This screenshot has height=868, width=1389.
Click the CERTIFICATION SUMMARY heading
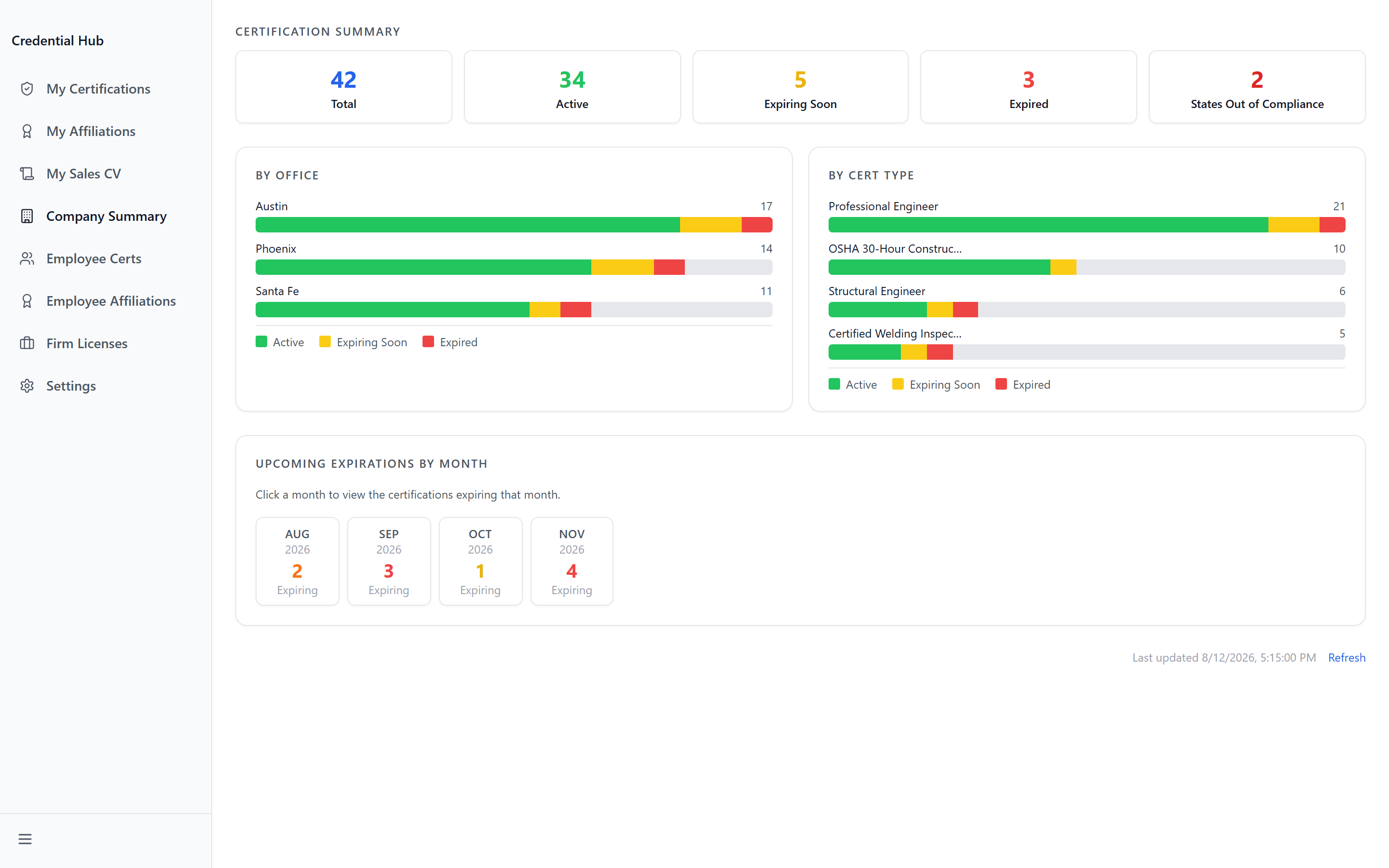click(x=317, y=31)
